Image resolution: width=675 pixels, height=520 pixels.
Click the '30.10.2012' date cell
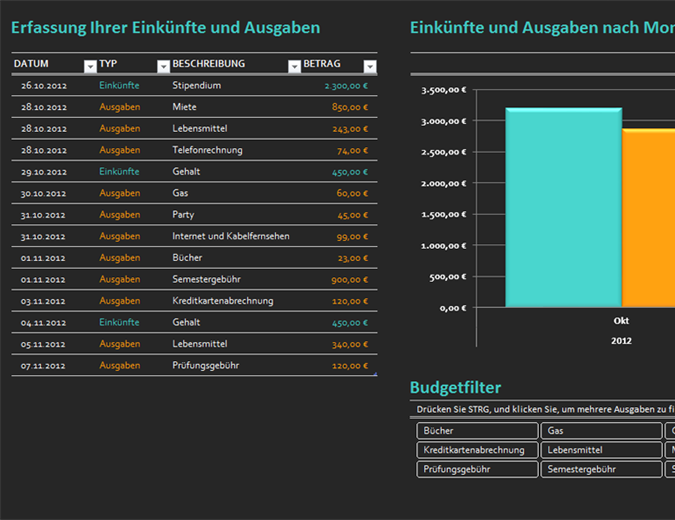(x=43, y=193)
